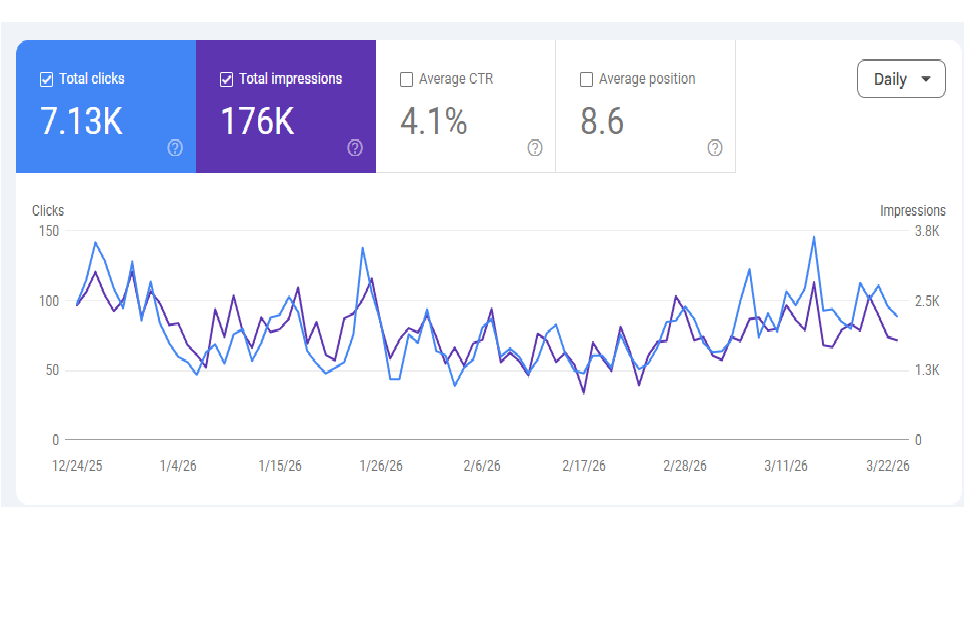The image size is (964, 618).
Task: Click the question mark inside the purple card
Action: coord(354,148)
